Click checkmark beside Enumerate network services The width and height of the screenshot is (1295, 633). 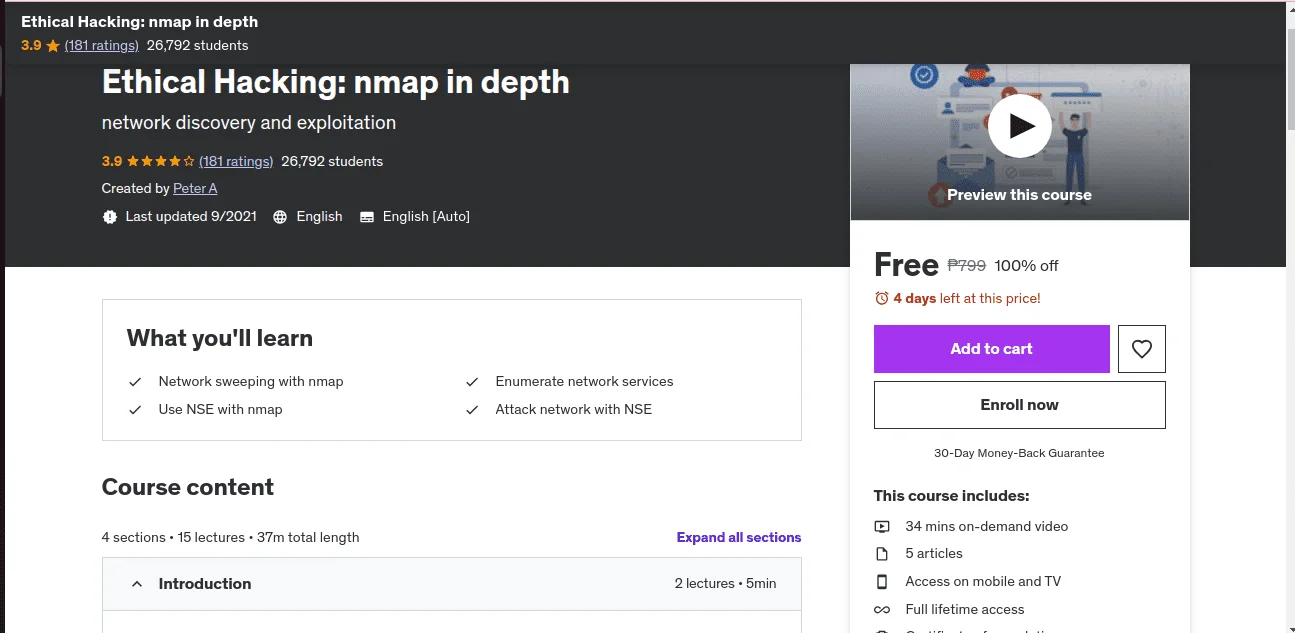click(x=472, y=382)
